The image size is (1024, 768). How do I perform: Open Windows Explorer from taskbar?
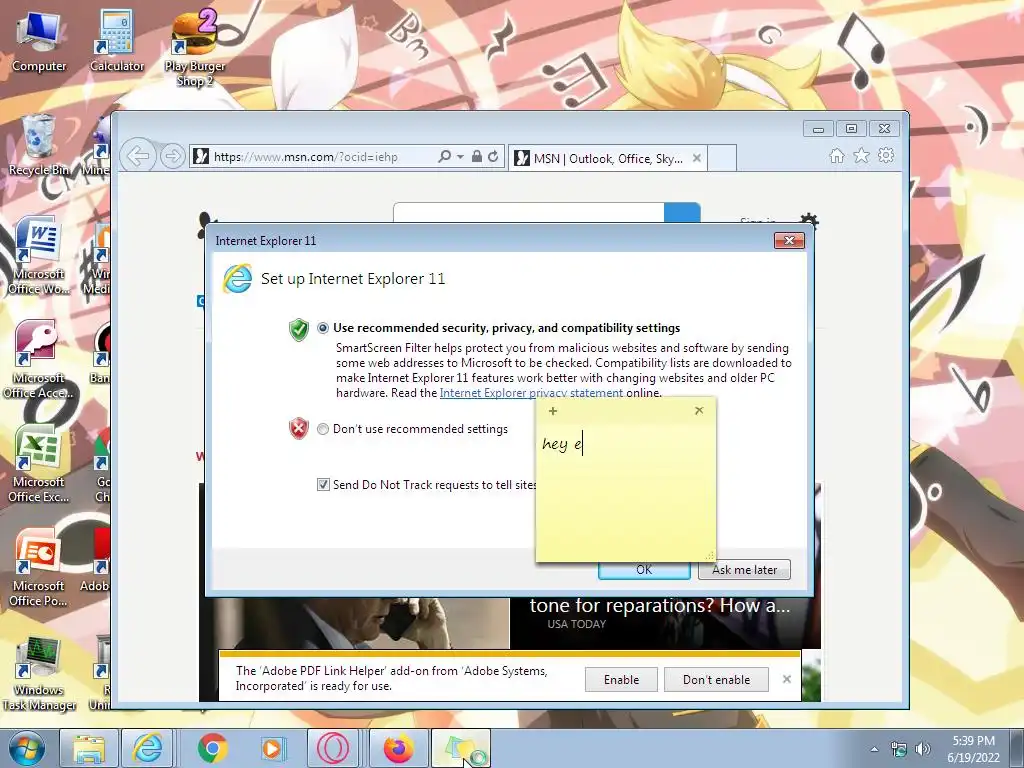[89, 748]
